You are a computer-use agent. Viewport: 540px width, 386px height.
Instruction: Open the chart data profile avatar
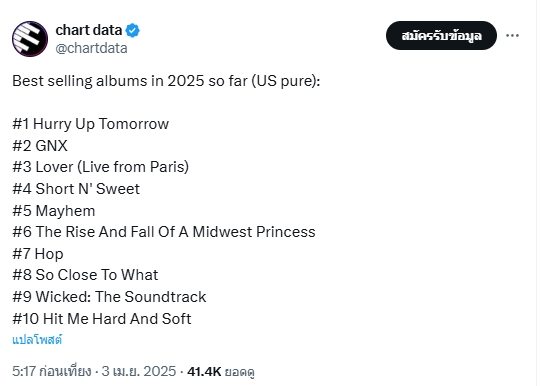[30, 39]
